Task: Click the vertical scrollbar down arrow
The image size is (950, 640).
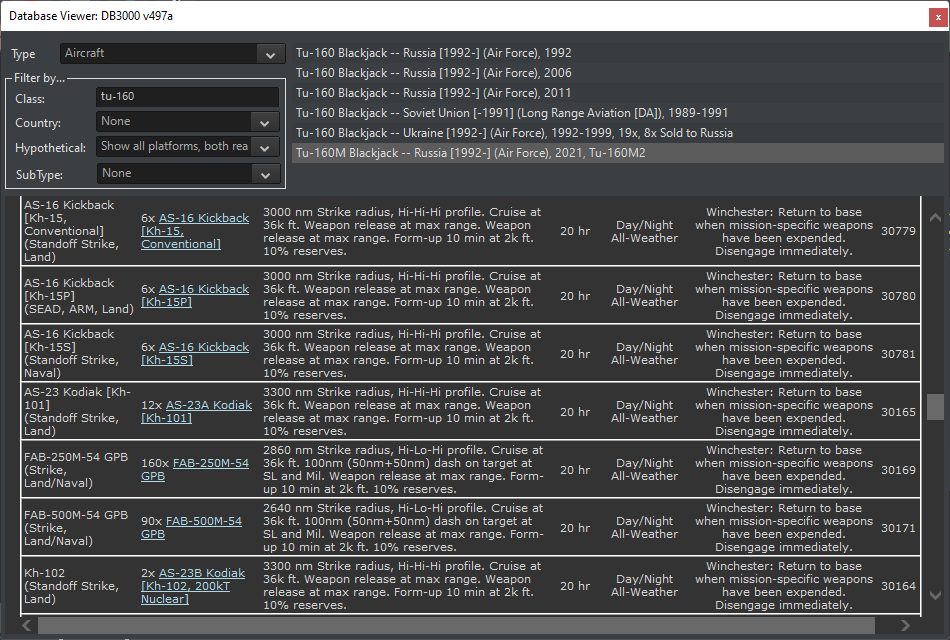Action: (x=934, y=593)
